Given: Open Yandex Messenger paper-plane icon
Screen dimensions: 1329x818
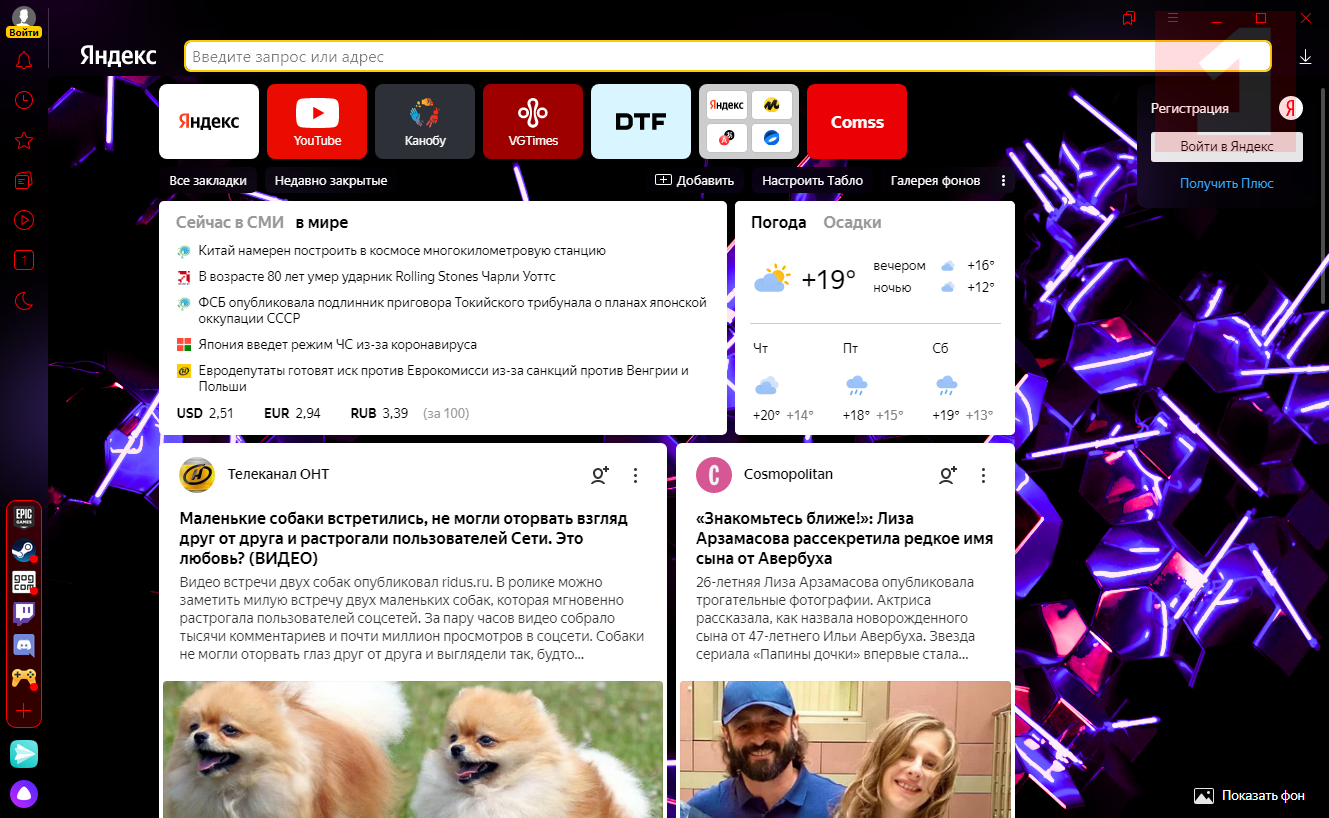Looking at the screenshot, I should click(24, 754).
